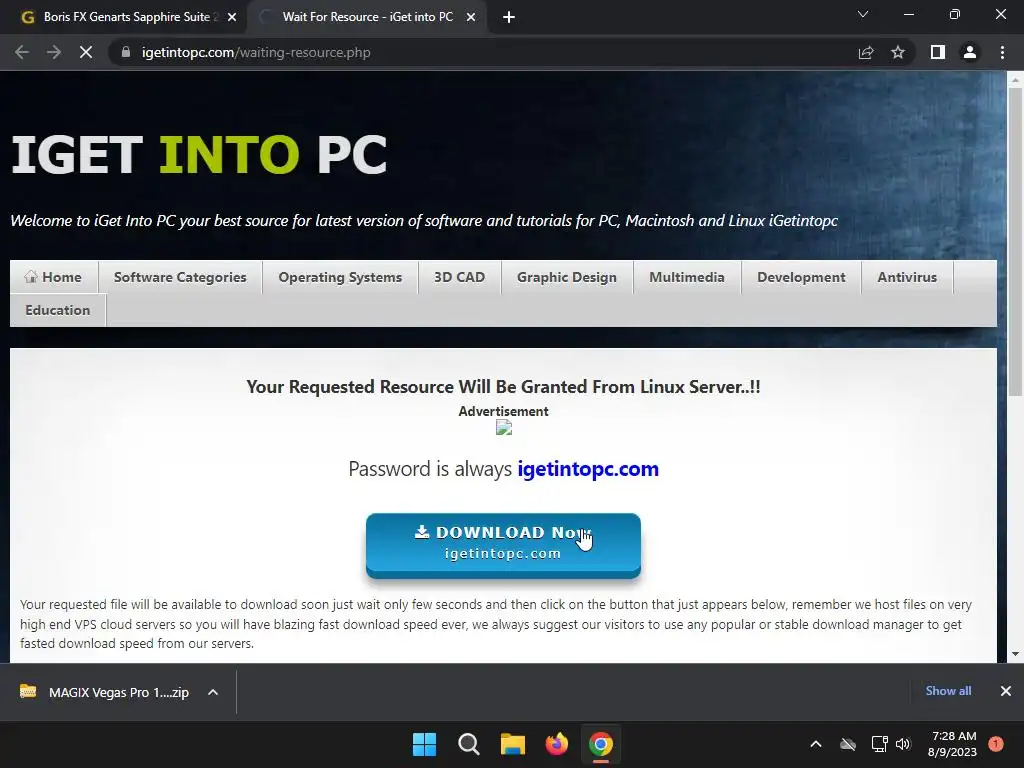Open the Education category

pyautogui.click(x=57, y=310)
